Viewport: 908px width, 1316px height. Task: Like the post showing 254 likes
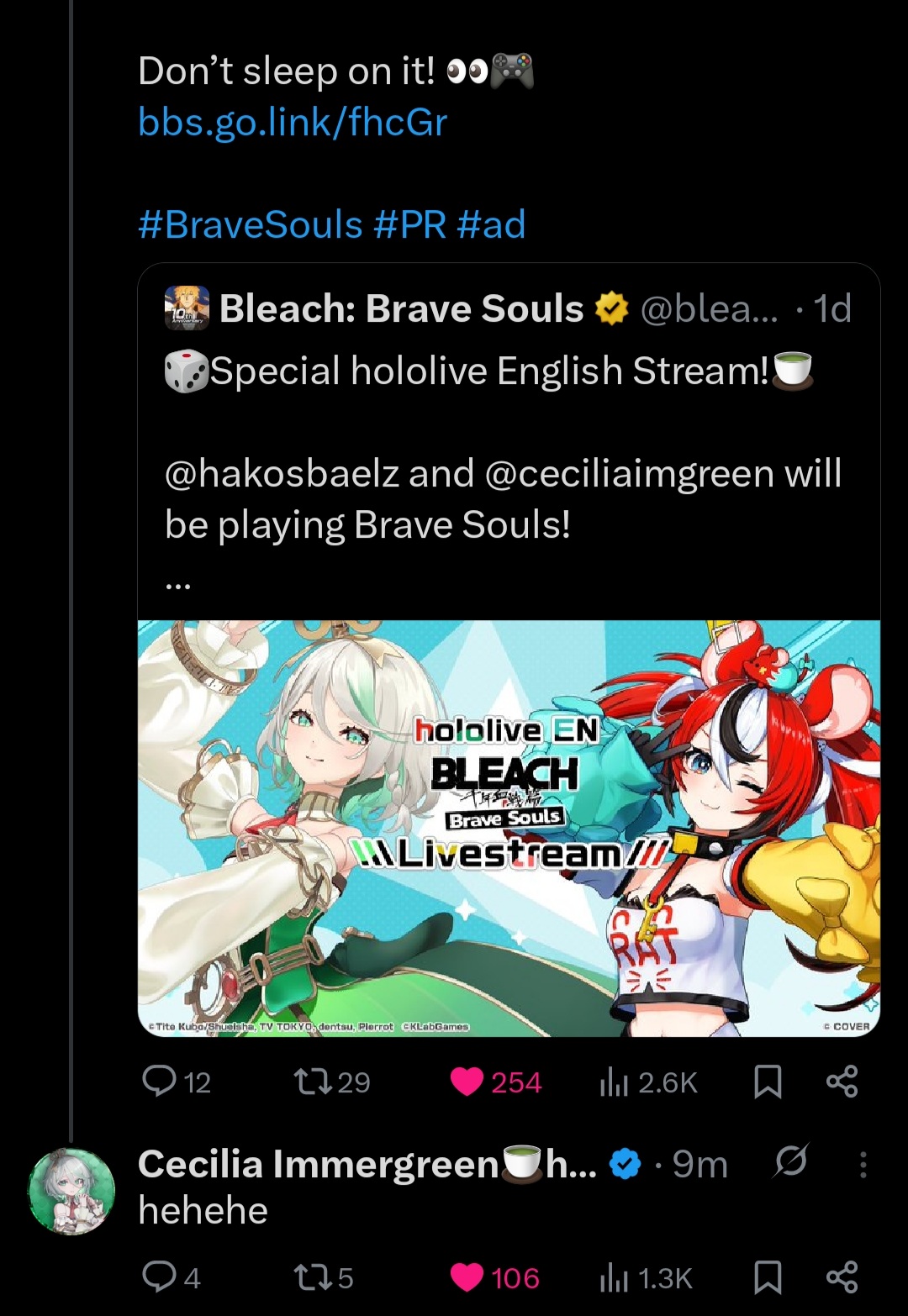point(467,1082)
